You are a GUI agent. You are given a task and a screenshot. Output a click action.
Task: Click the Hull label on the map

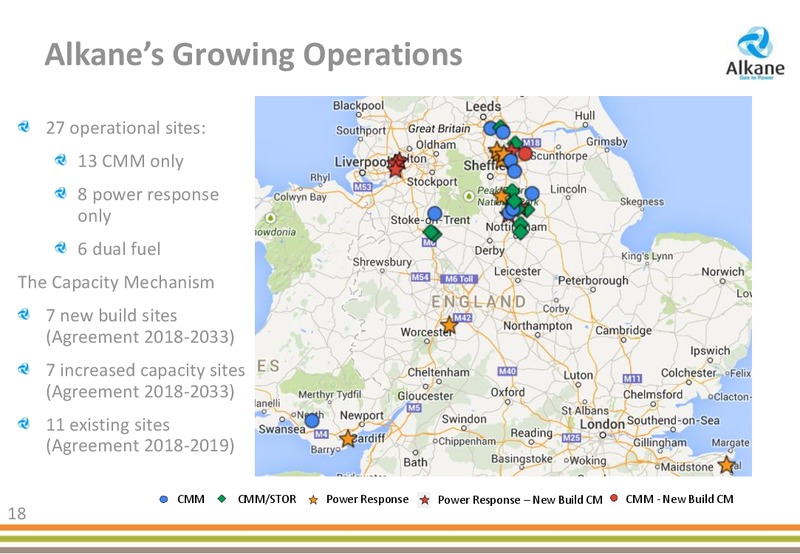point(585,116)
